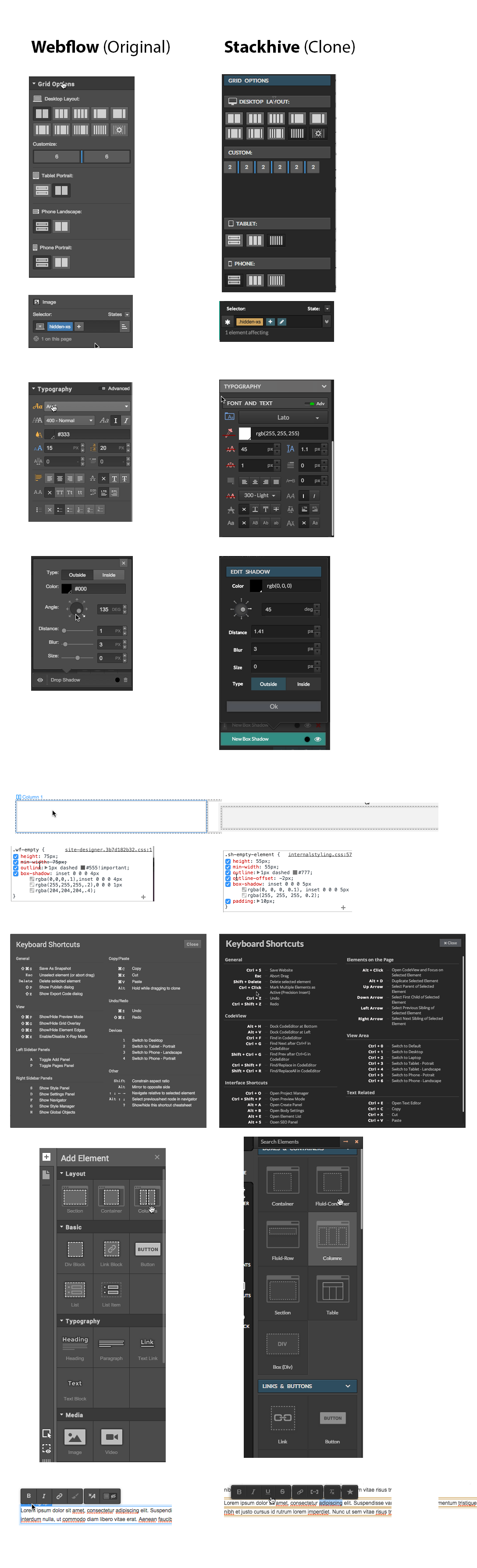
Task: Close Webflow Keyboard Shortcuts dialog
Action: point(192,944)
